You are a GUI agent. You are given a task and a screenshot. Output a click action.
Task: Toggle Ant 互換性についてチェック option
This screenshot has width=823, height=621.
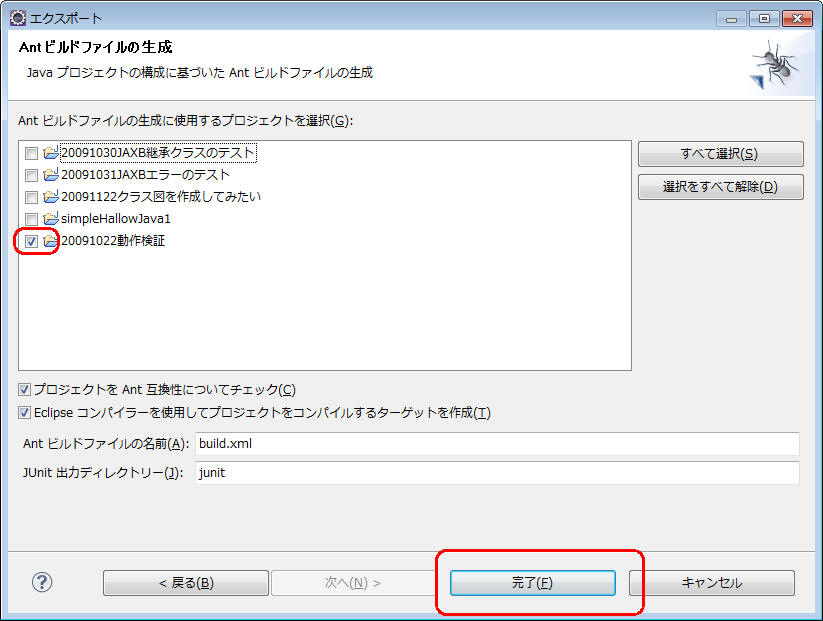pyautogui.click(x=25, y=390)
